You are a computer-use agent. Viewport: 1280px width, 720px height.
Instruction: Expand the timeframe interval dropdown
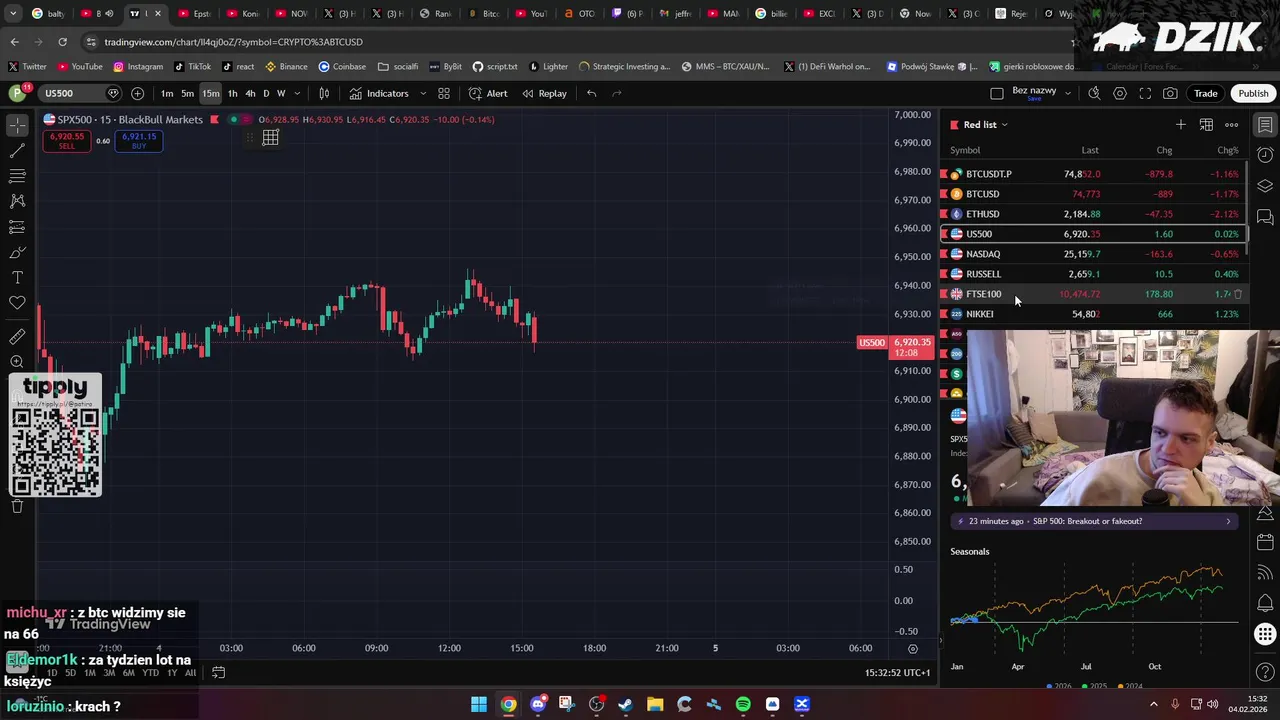(x=295, y=93)
